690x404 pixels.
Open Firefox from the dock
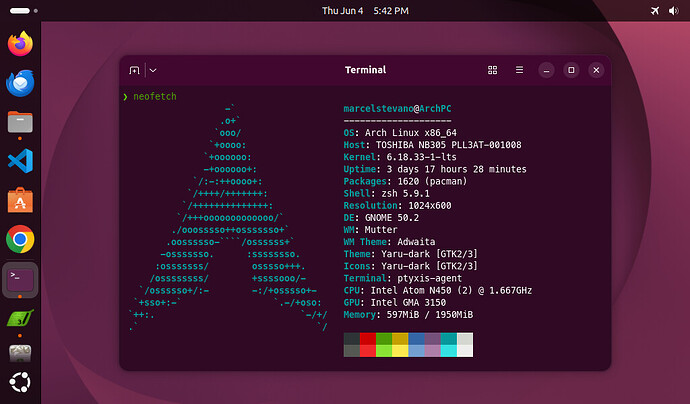pos(20,44)
